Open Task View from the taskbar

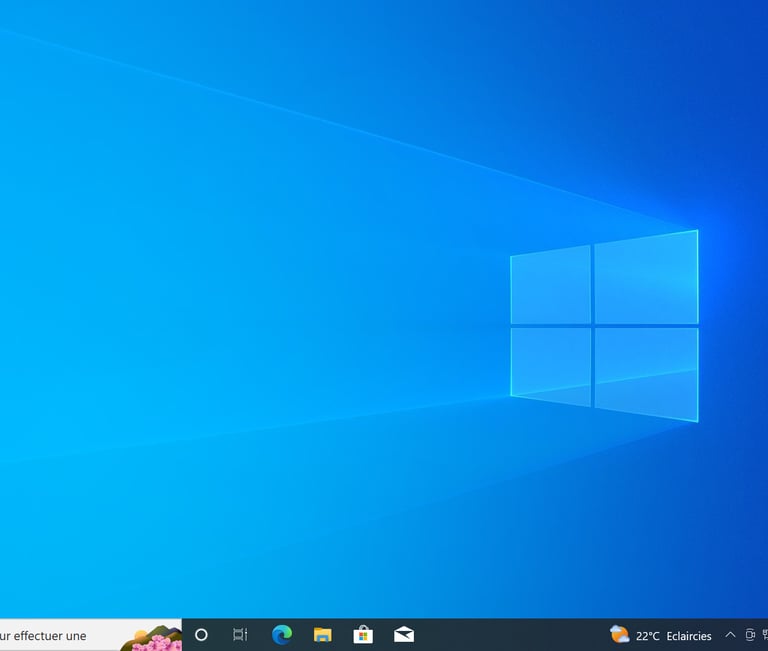pos(240,635)
